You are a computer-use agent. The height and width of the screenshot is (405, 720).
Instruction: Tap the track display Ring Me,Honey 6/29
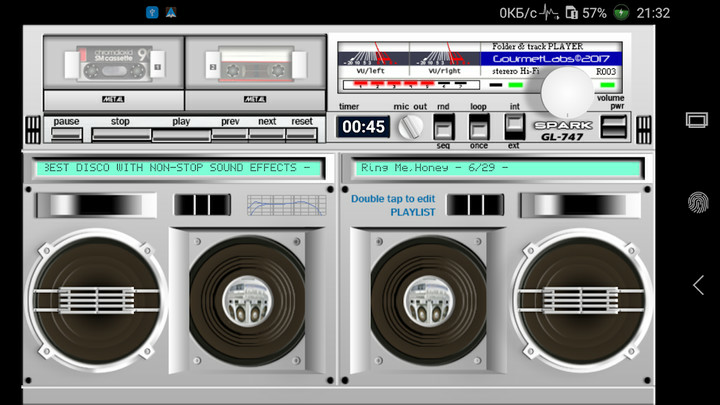pyautogui.click(x=498, y=168)
